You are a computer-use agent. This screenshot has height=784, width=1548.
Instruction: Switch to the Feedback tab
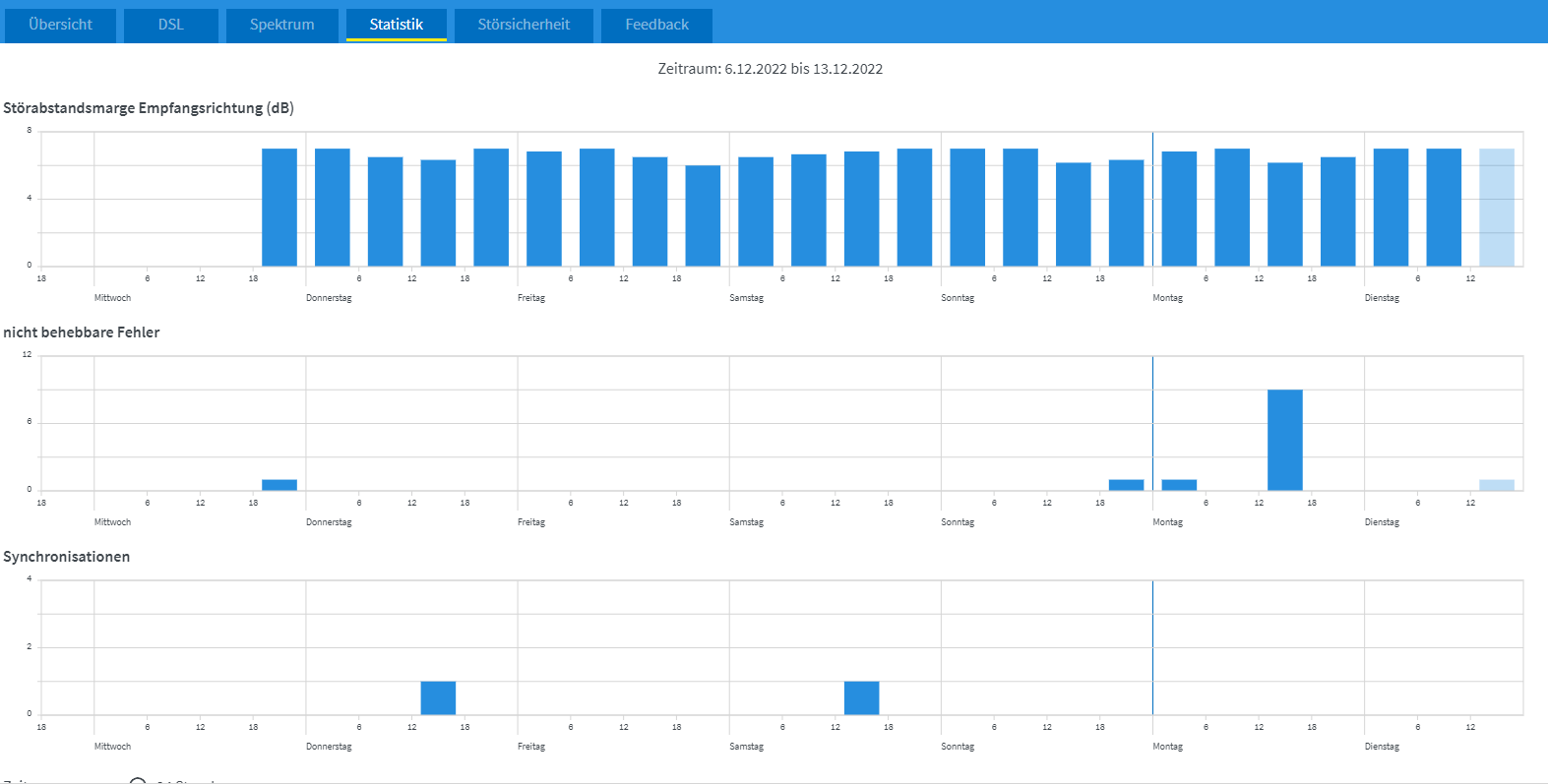coord(657,25)
